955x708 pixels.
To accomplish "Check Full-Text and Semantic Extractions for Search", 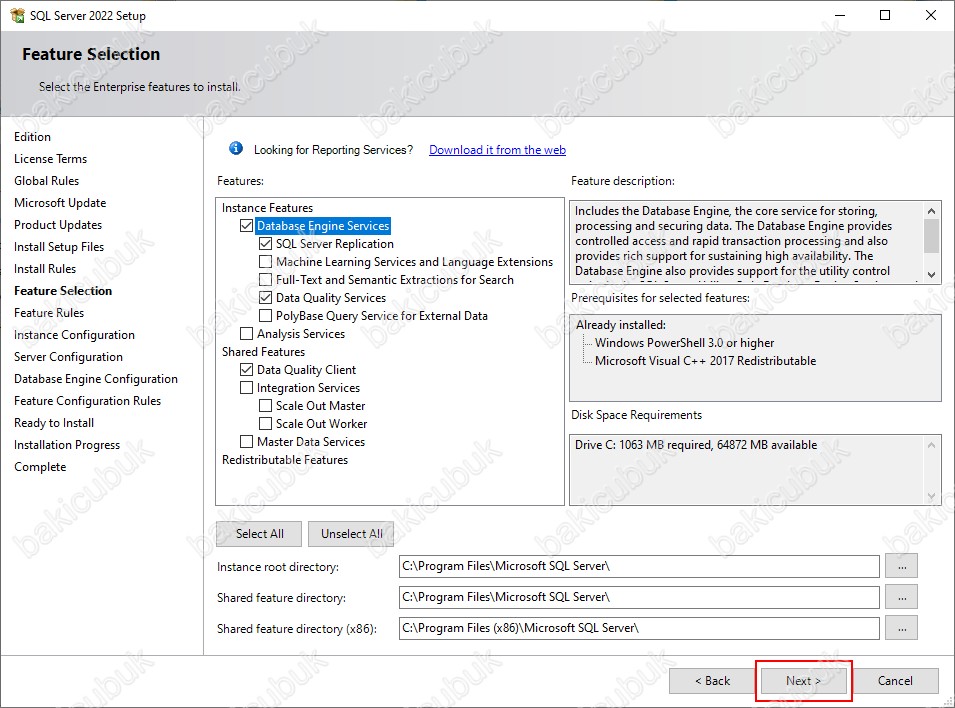I will [266, 280].
